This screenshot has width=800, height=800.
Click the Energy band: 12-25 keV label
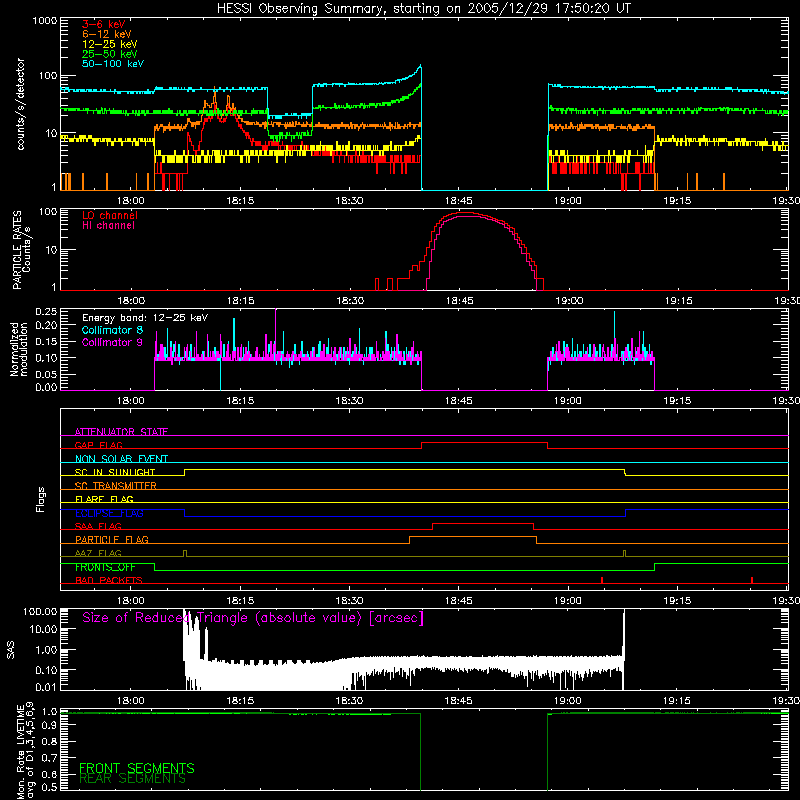tap(145, 318)
